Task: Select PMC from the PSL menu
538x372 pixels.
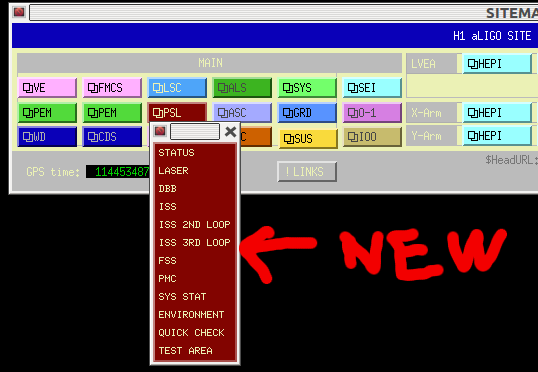Action: pyautogui.click(x=195, y=279)
